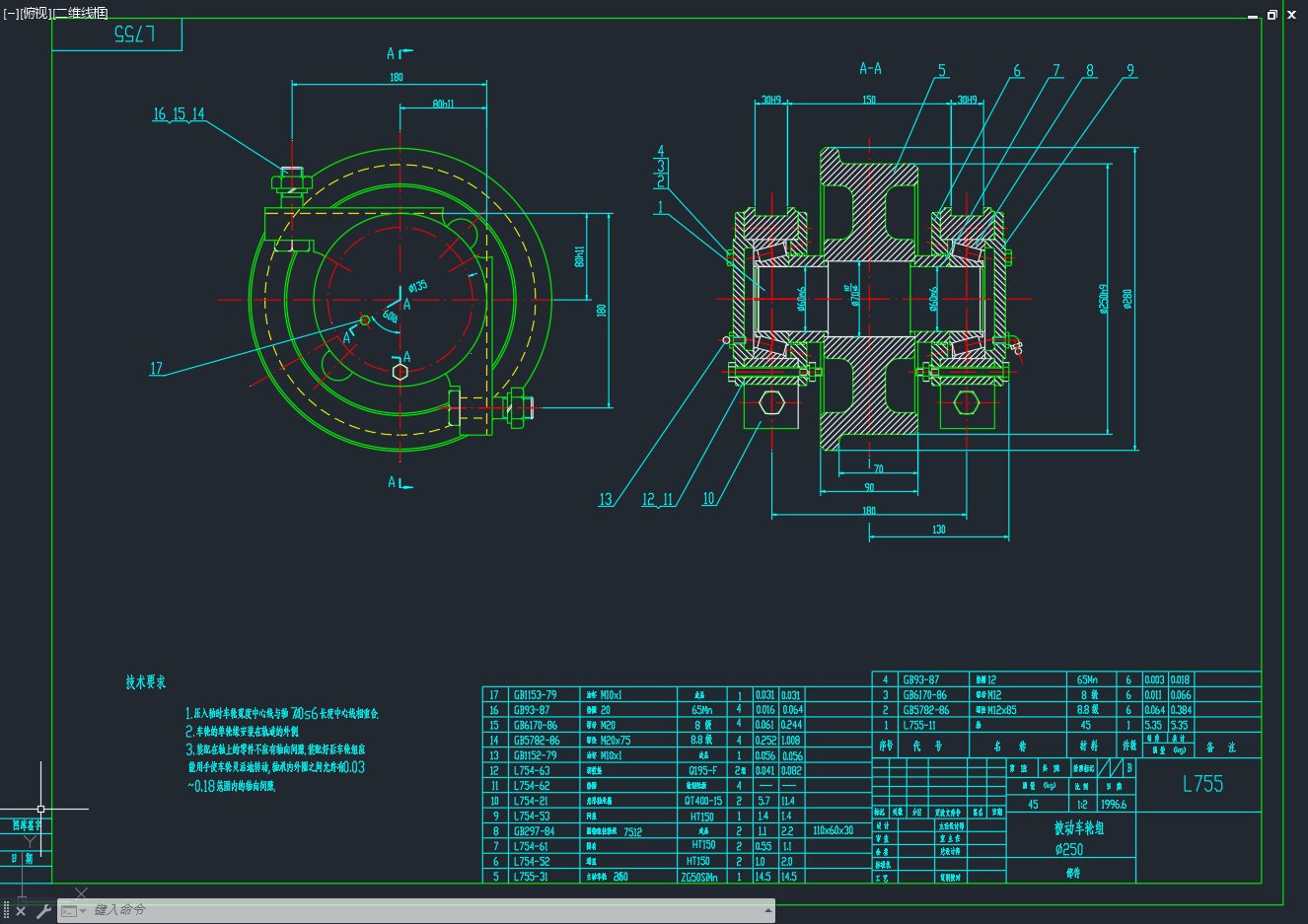The height and width of the screenshot is (924, 1308).
Task: Select the L754-21 part code cell
Action: coord(531,801)
